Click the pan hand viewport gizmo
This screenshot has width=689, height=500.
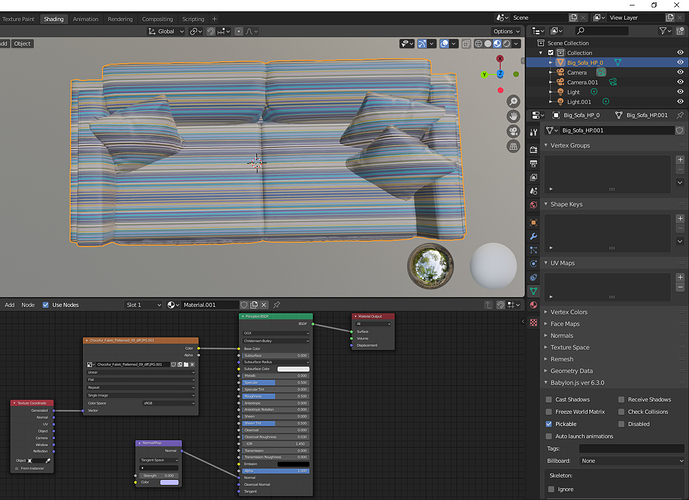click(513, 116)
